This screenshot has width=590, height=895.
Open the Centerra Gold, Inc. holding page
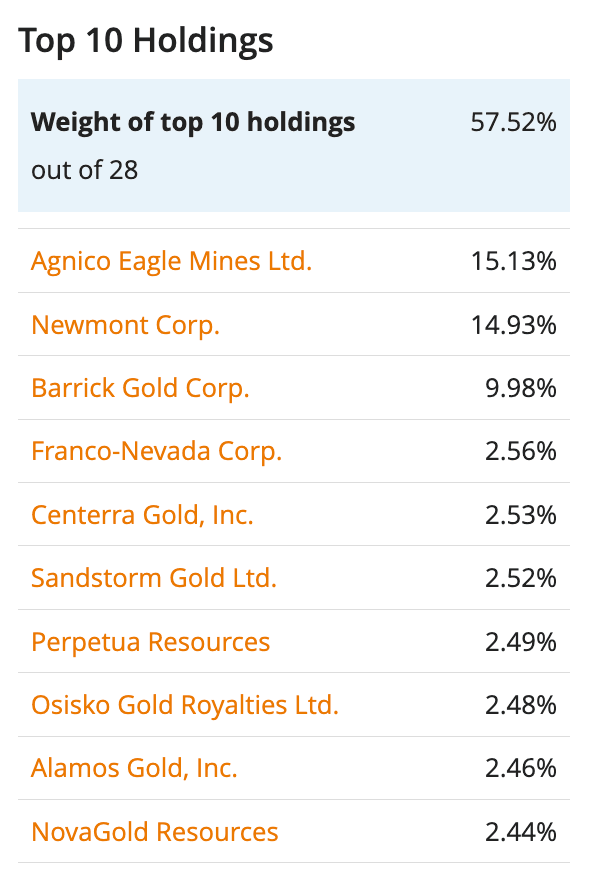[144, 515]
